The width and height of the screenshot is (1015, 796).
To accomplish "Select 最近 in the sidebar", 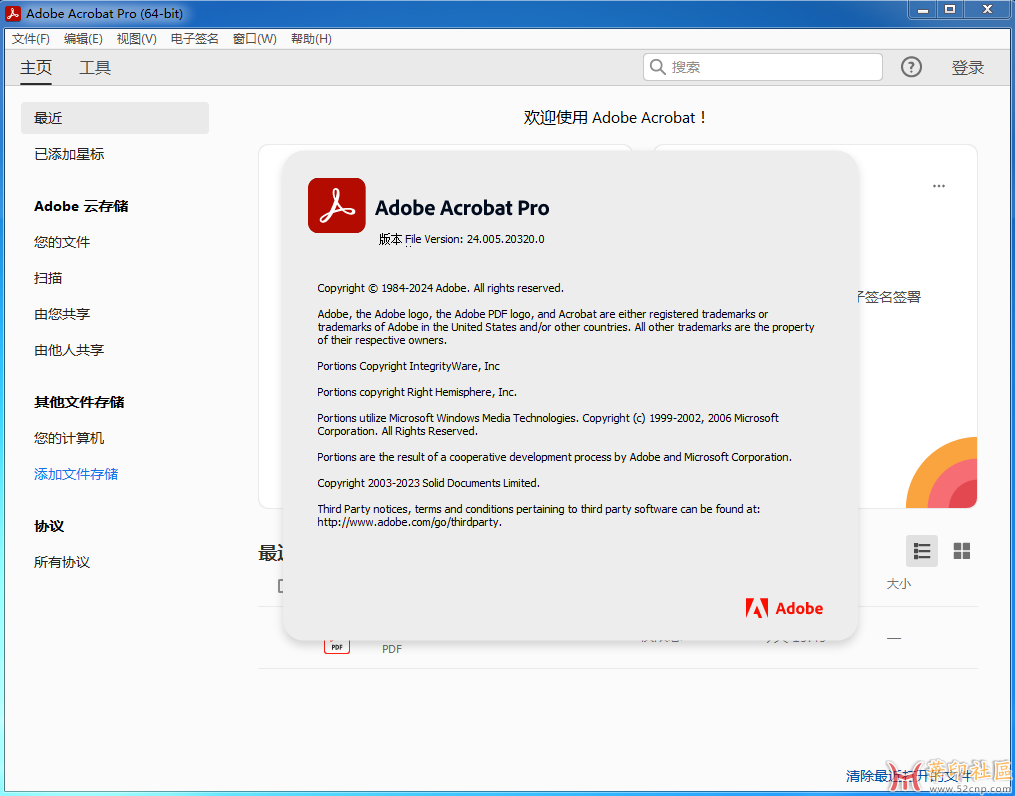I will 115,118.
